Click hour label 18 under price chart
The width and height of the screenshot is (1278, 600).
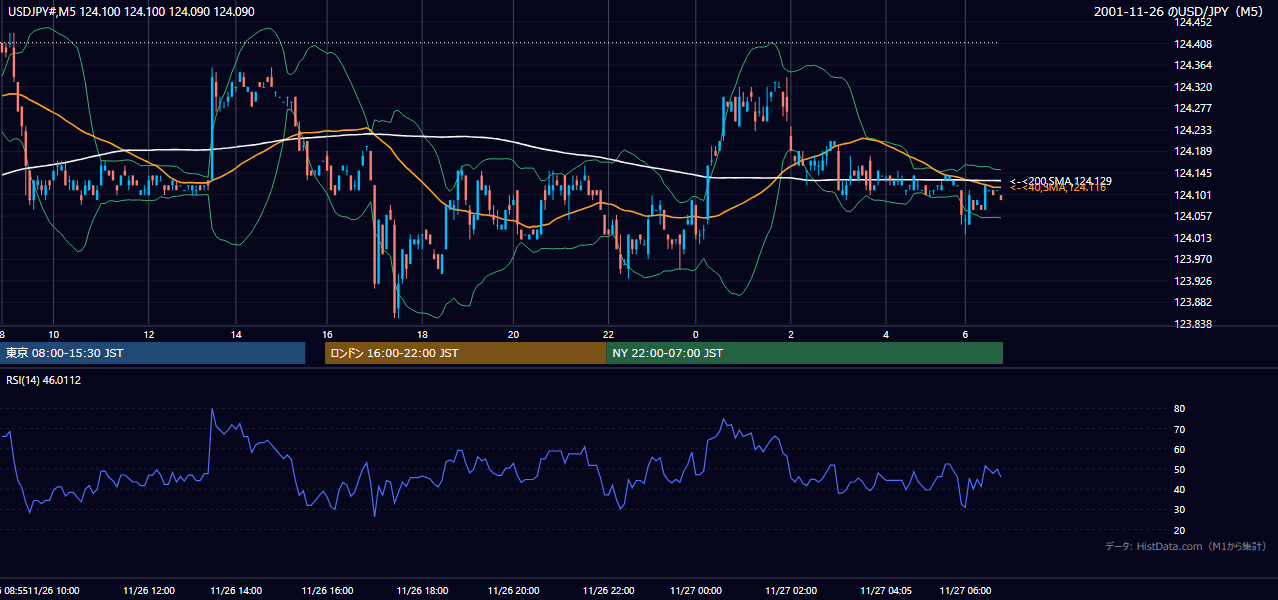click(x=422, y=334)
